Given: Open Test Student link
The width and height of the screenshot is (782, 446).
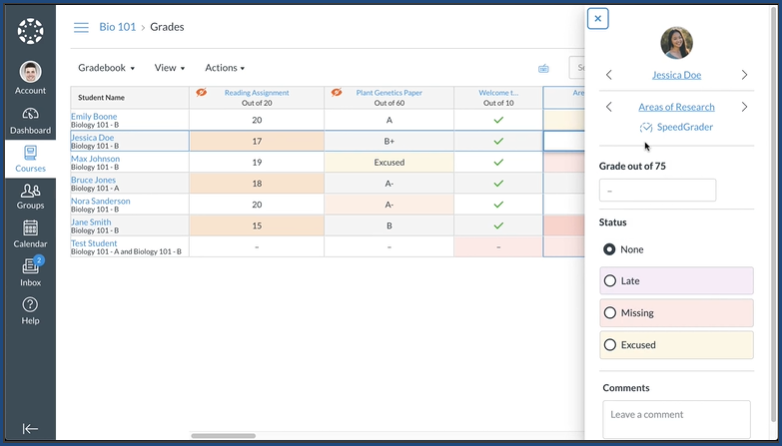Looking at the screenshot, I should point(94,243).
